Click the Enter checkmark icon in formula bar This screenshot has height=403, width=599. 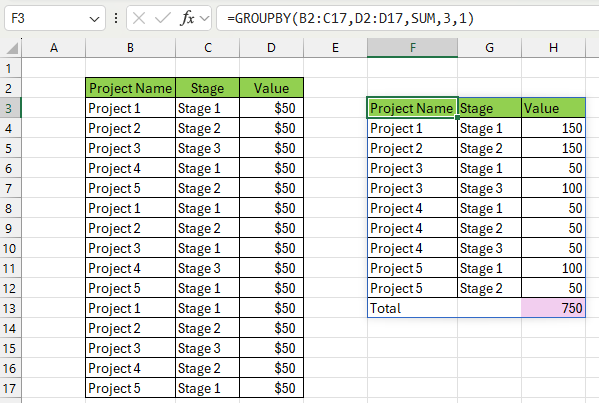coord(162,18)
